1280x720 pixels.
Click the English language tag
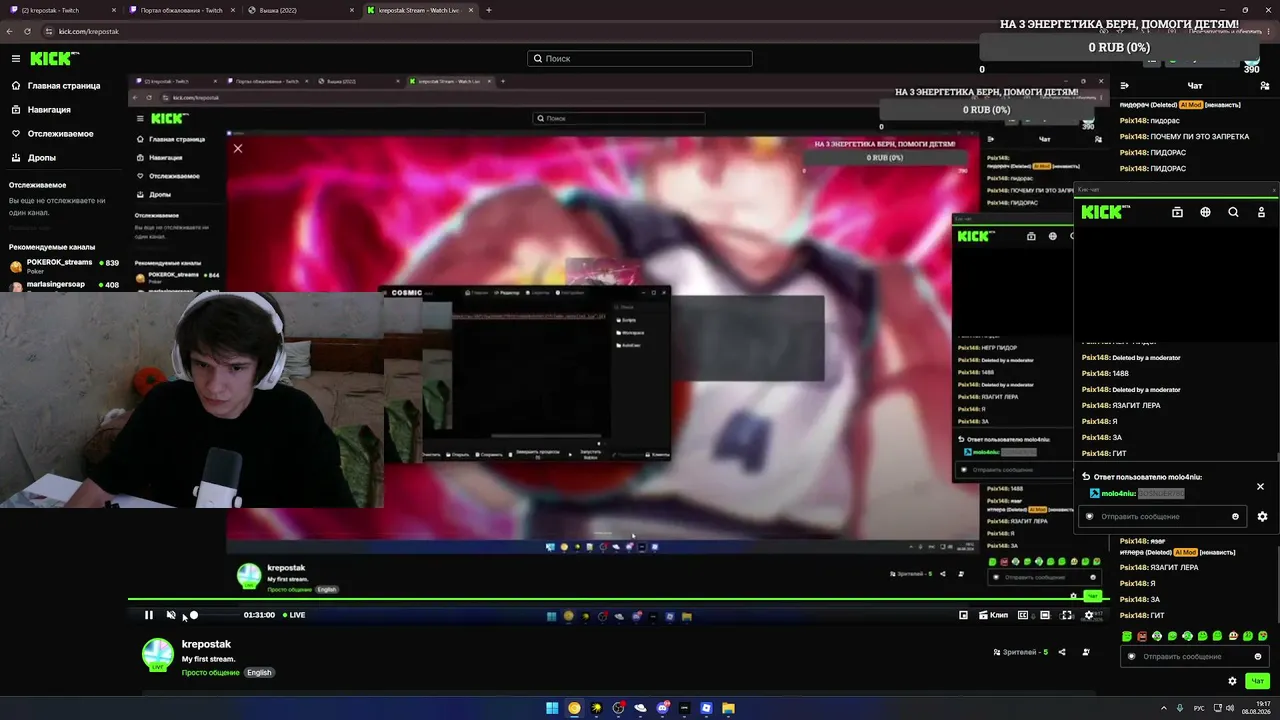tap(259, 673)
